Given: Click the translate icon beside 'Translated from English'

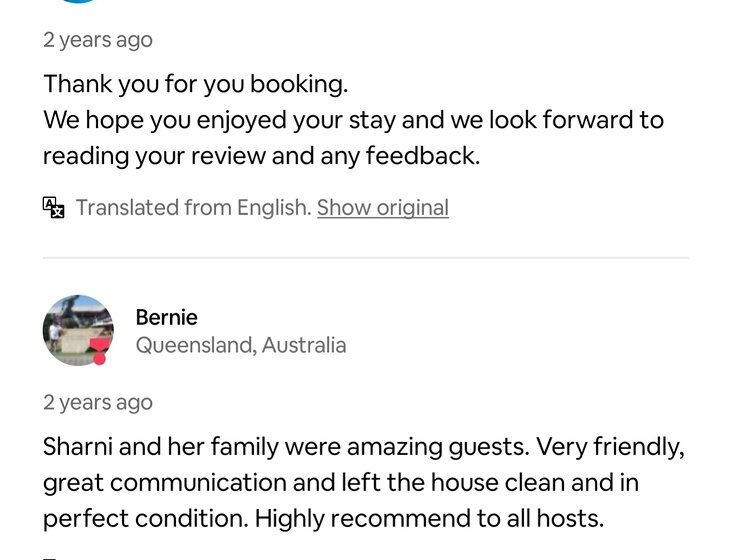Looking at the screenshot, I should coord(53,208).
